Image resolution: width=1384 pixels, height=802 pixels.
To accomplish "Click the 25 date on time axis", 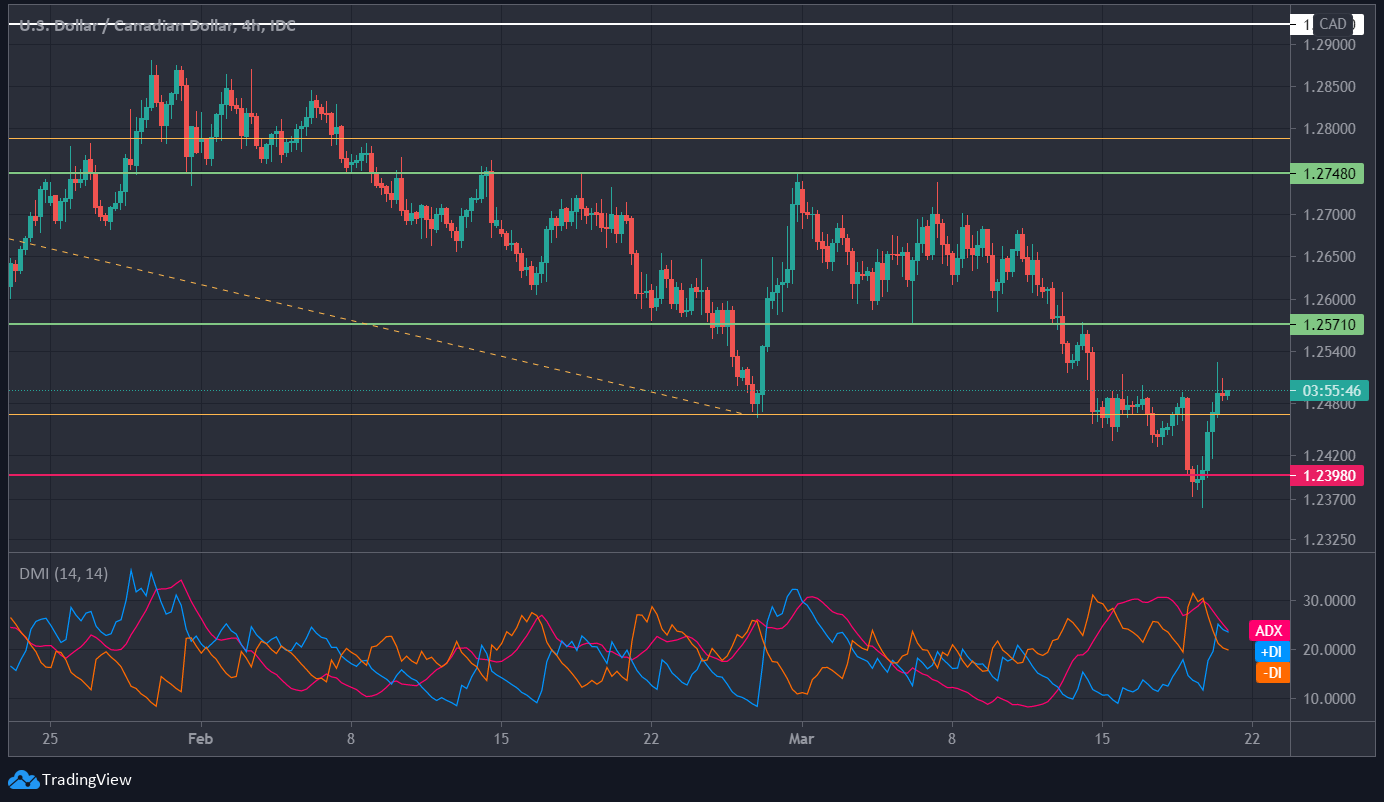I will pos(51,738).
